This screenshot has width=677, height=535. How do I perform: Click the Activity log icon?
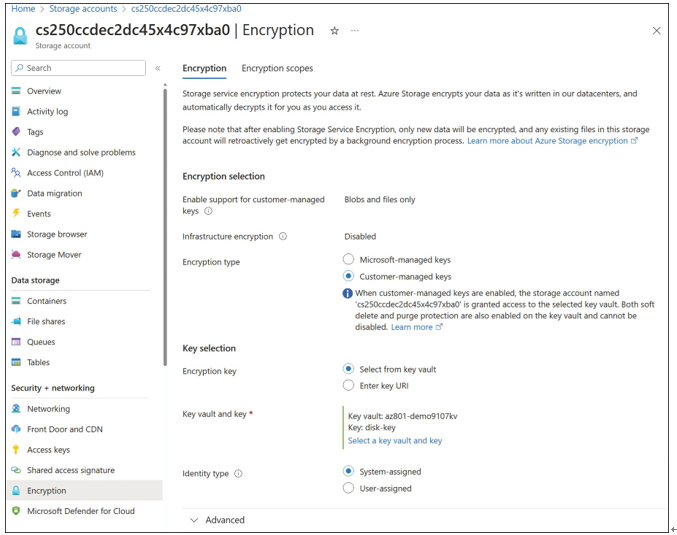[16, 111]
